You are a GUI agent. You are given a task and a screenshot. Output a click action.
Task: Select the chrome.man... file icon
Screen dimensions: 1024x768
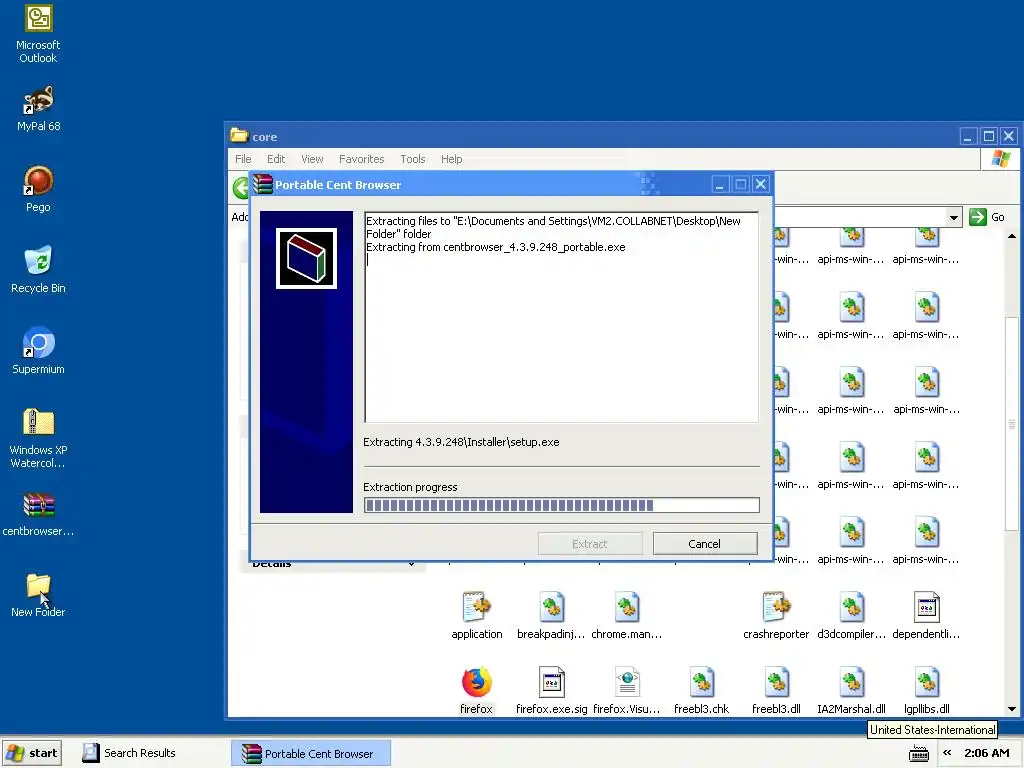click(626, 616)
